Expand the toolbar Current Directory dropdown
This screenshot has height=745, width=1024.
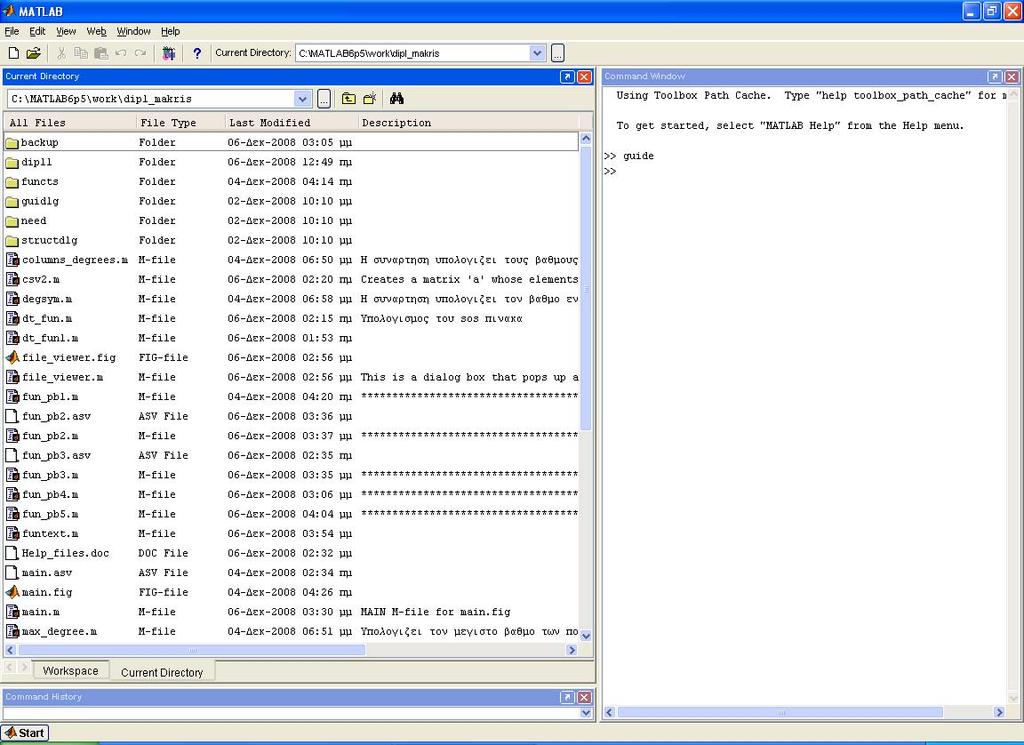tap(537, 54)
